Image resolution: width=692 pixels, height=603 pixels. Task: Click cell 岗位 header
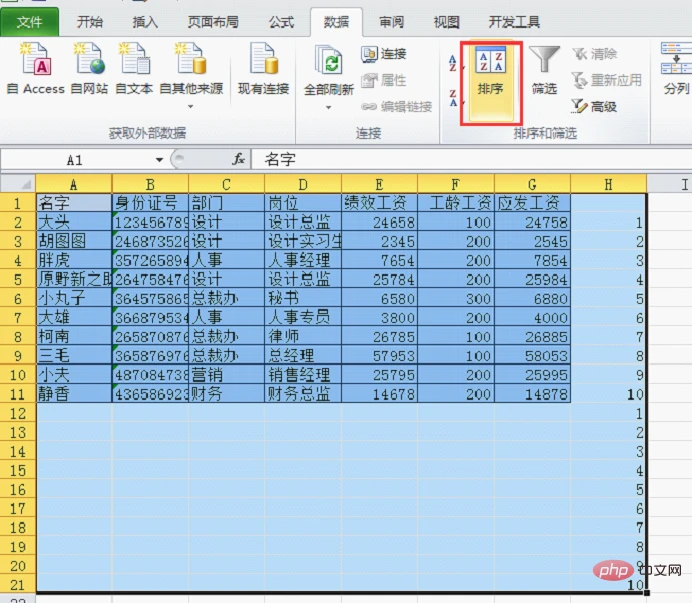(x=303, y=203)
